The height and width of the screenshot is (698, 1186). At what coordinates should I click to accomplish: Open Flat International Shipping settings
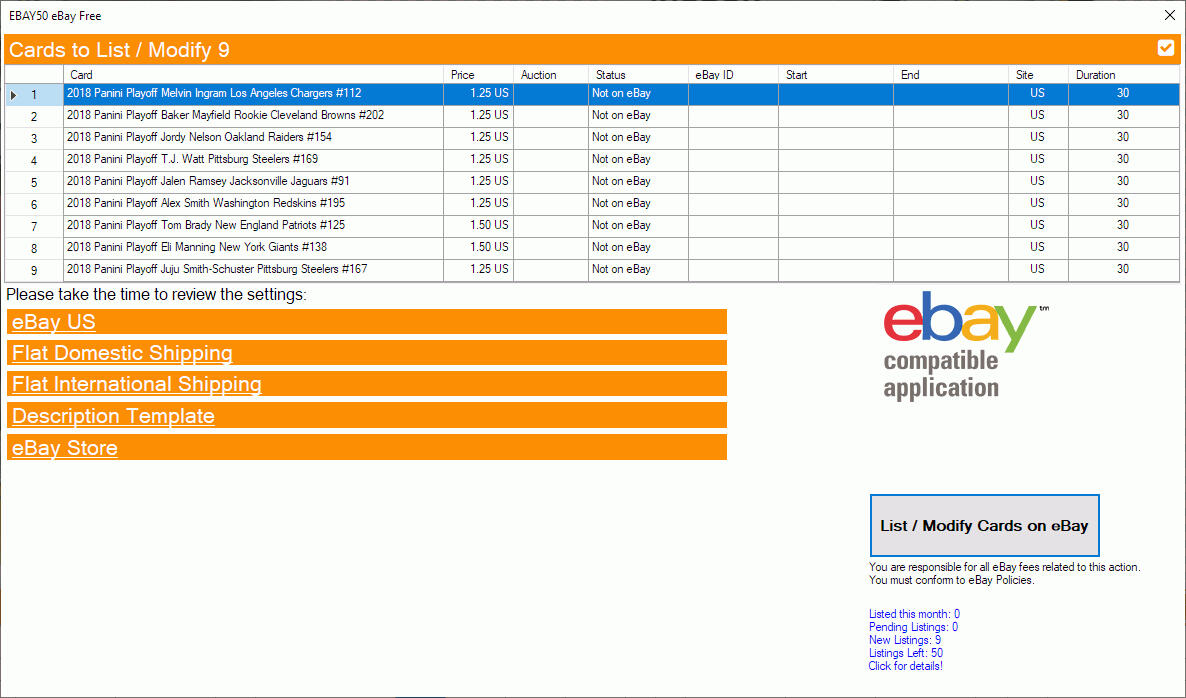136,384
